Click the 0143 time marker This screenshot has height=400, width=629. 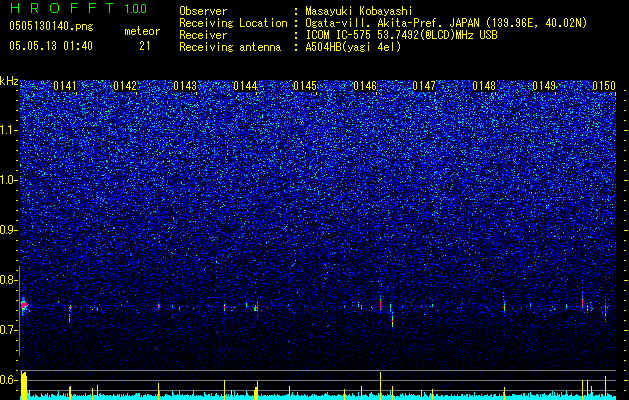point(185,86)
